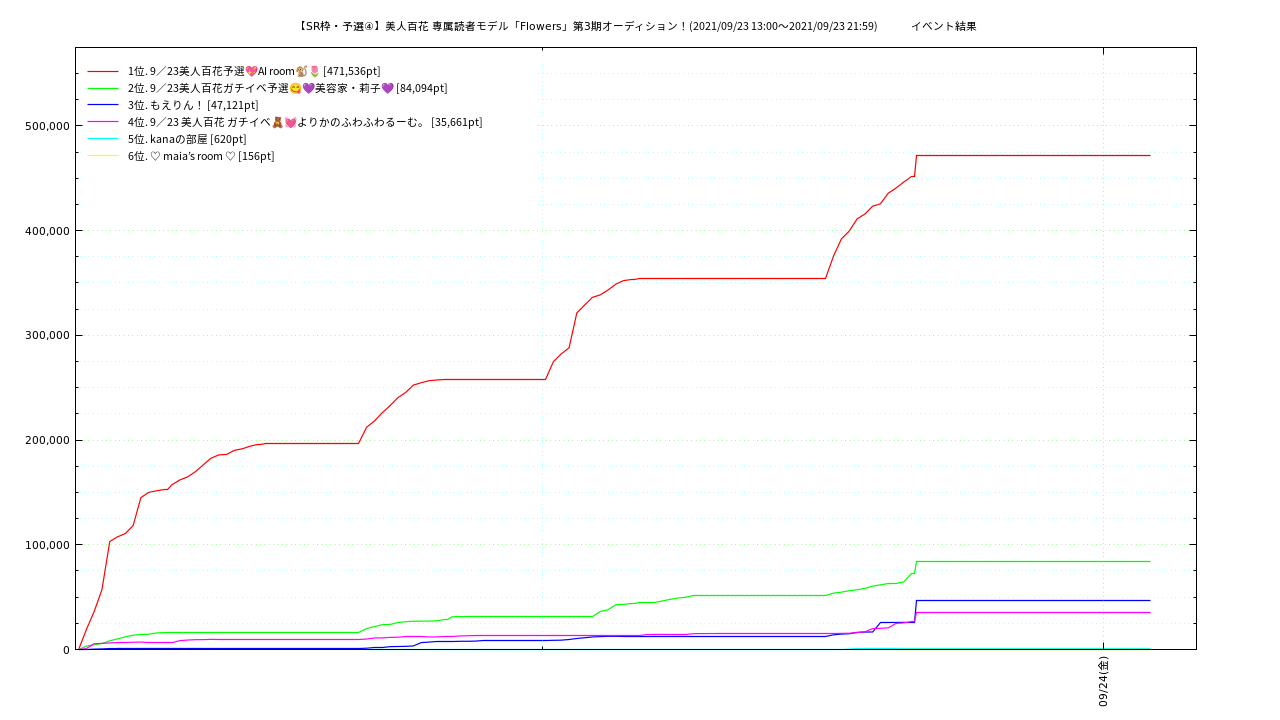Click the red line sample for 1位
This screenshot has width=1280, height=720.
(x=103, y=71)
